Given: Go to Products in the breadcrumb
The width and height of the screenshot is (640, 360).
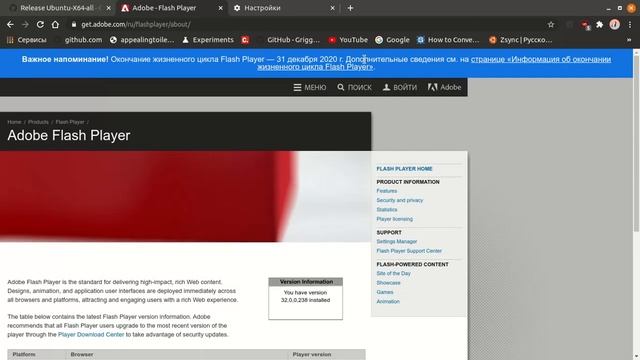Looking at the screenshot, I should coord(38,122).
